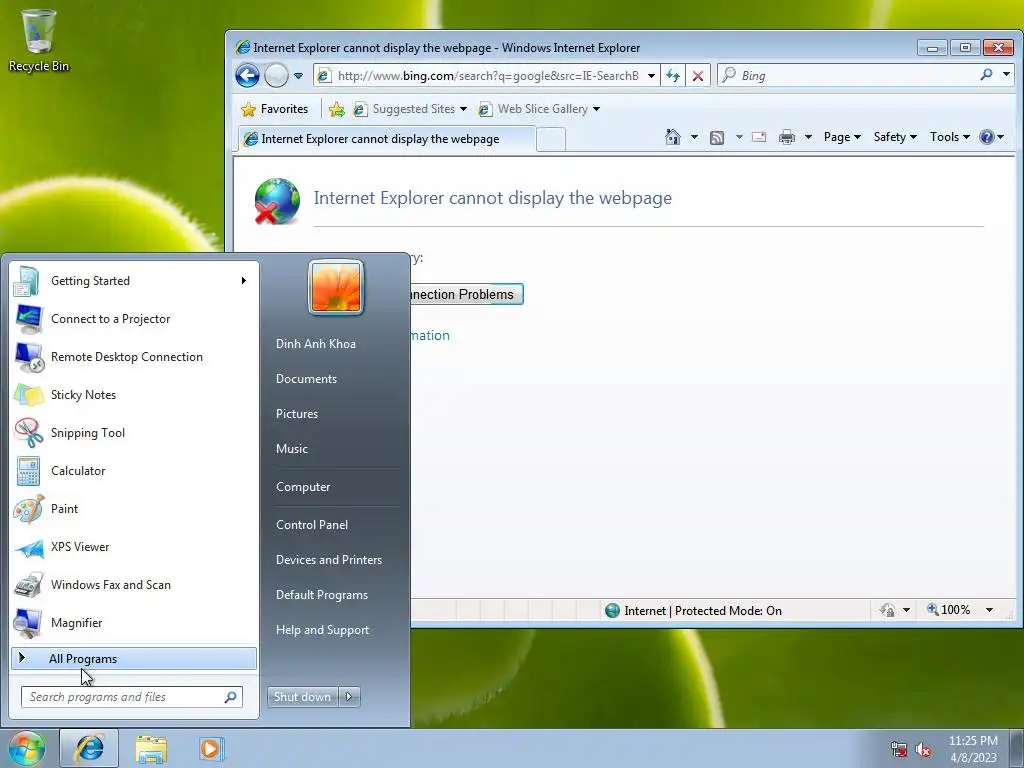Click the user account picture thumbnail
The image size is (1024, 768).
[336, 287]
